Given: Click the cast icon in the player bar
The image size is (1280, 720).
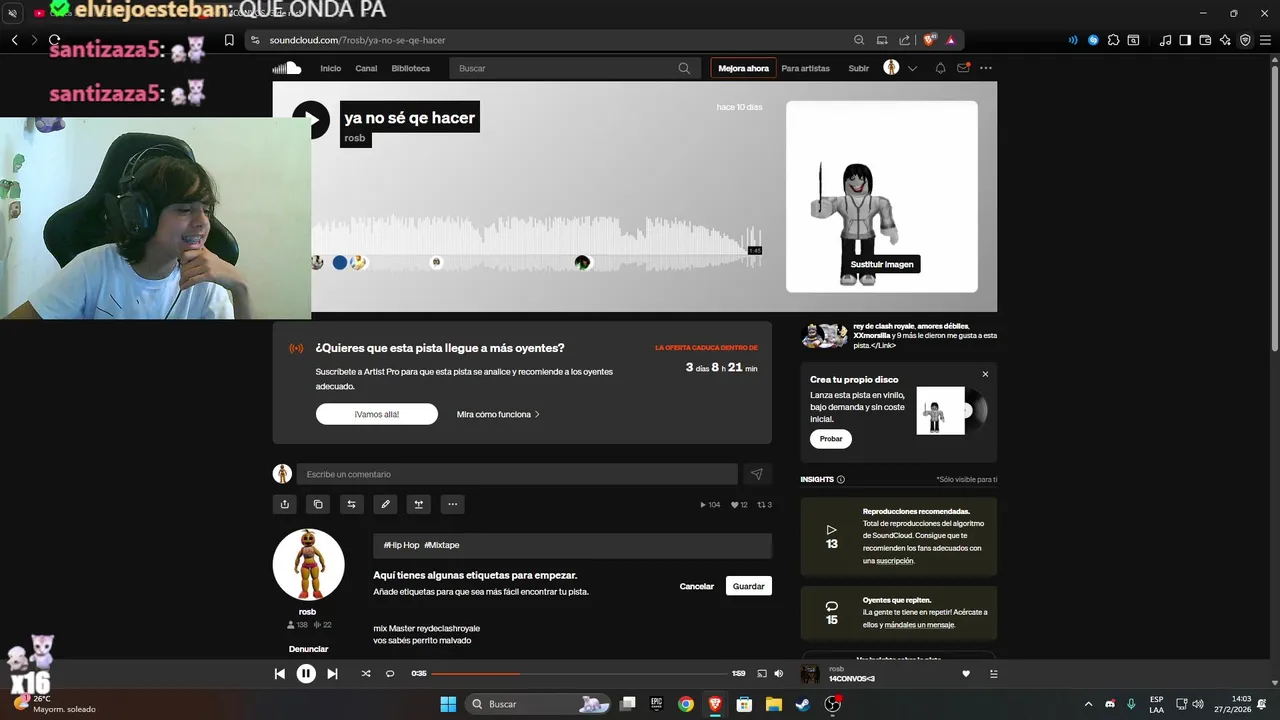Looking at the screenshot, I should pos(761,674).
